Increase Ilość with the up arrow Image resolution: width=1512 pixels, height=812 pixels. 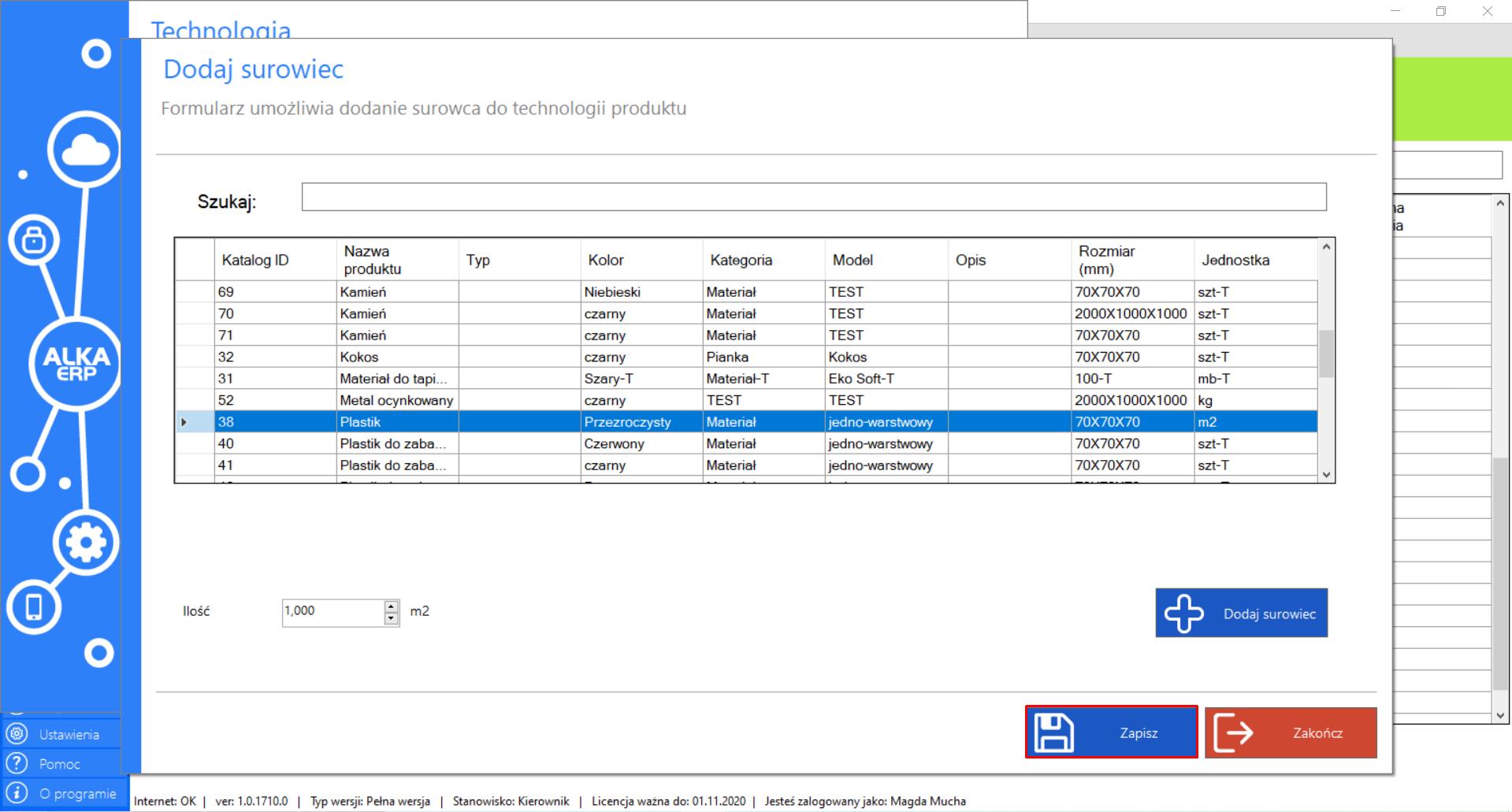point(392,606)
